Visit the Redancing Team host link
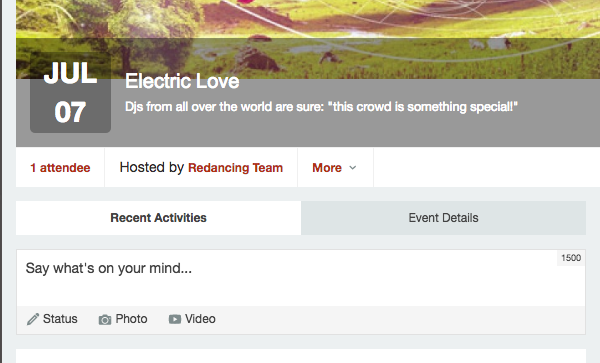Screen dimensions: 600x363 235,168
